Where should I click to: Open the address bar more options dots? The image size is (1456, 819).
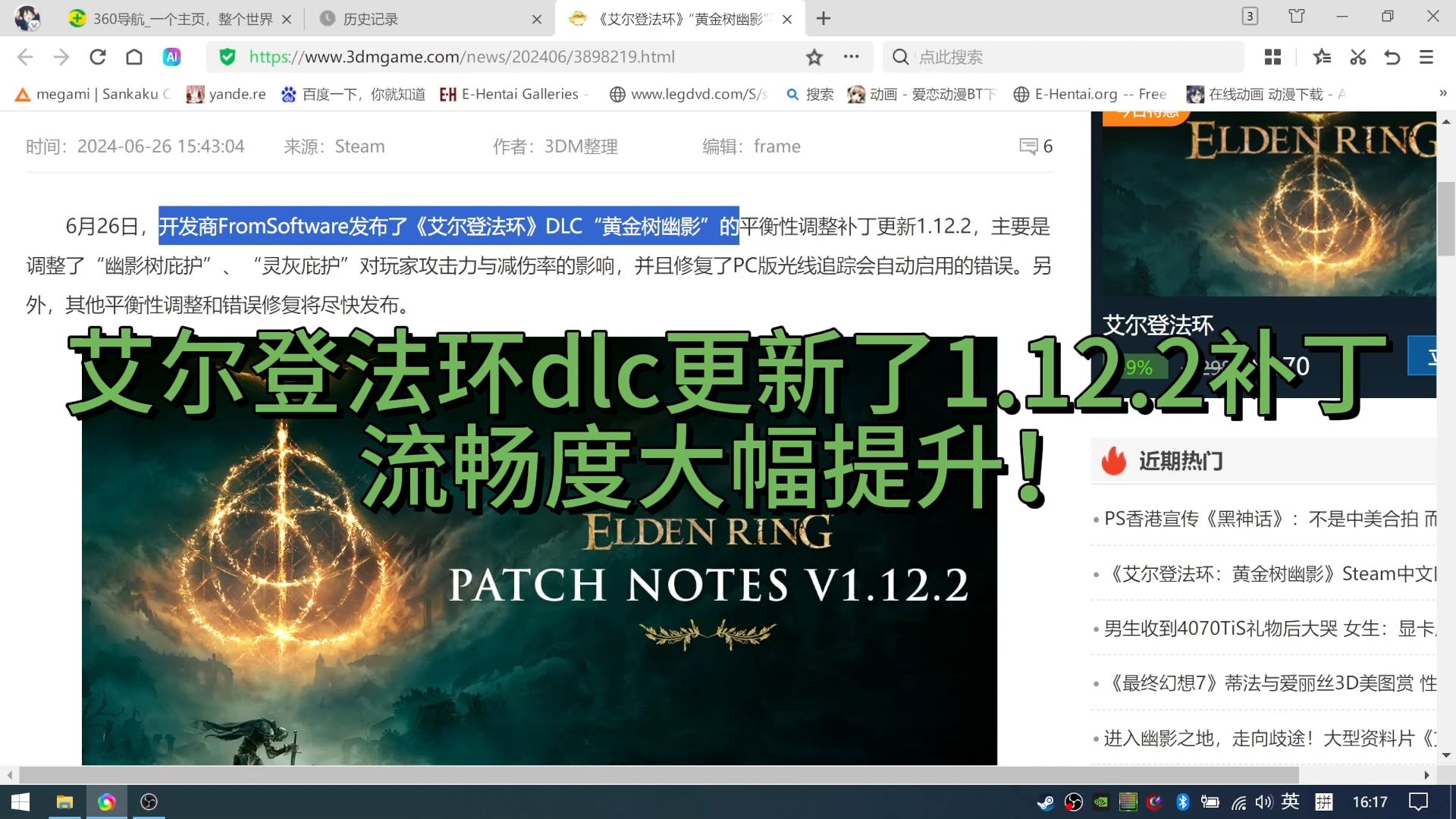click(852, 57)
